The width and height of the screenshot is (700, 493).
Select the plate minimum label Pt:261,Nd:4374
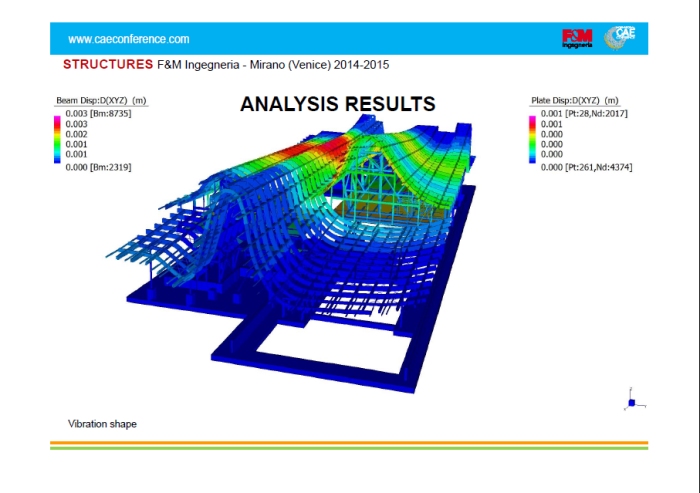600,167
